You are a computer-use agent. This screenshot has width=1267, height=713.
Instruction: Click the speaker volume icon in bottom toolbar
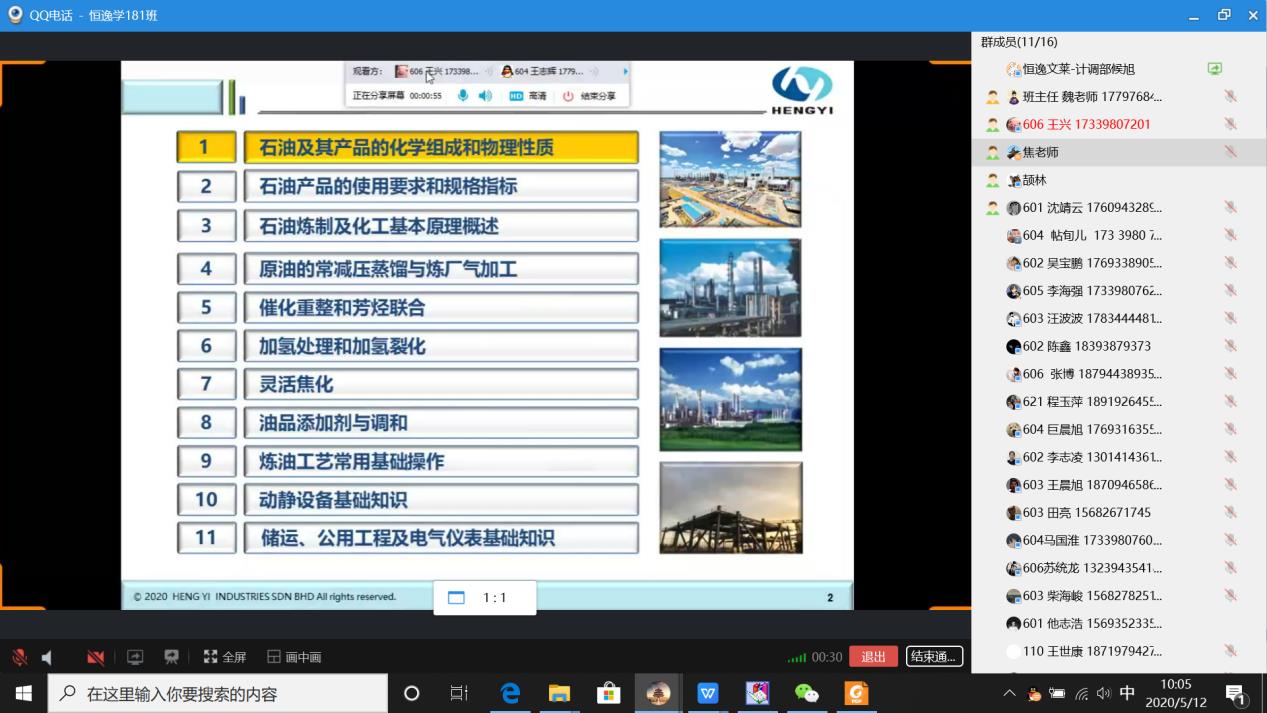click(x=47, y=657)
